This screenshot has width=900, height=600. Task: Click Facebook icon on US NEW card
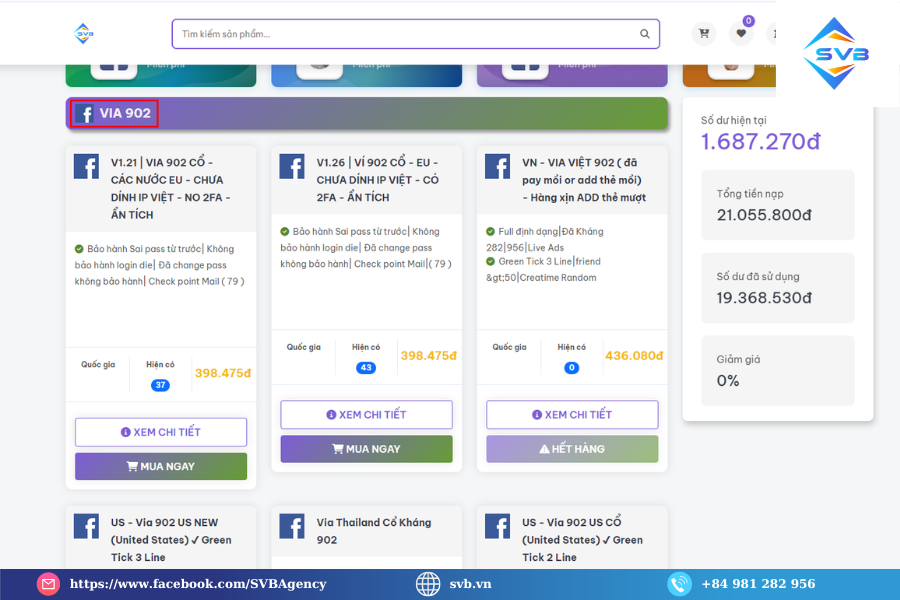[86, 526]
